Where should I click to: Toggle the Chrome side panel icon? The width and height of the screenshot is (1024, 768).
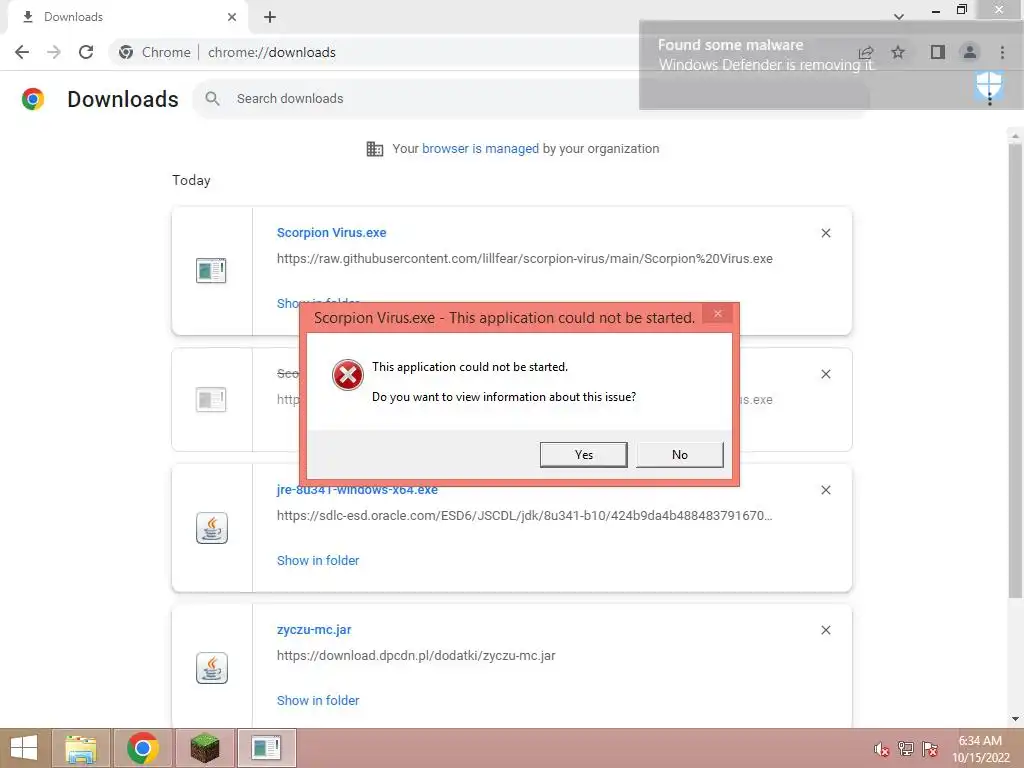(938, 52)
